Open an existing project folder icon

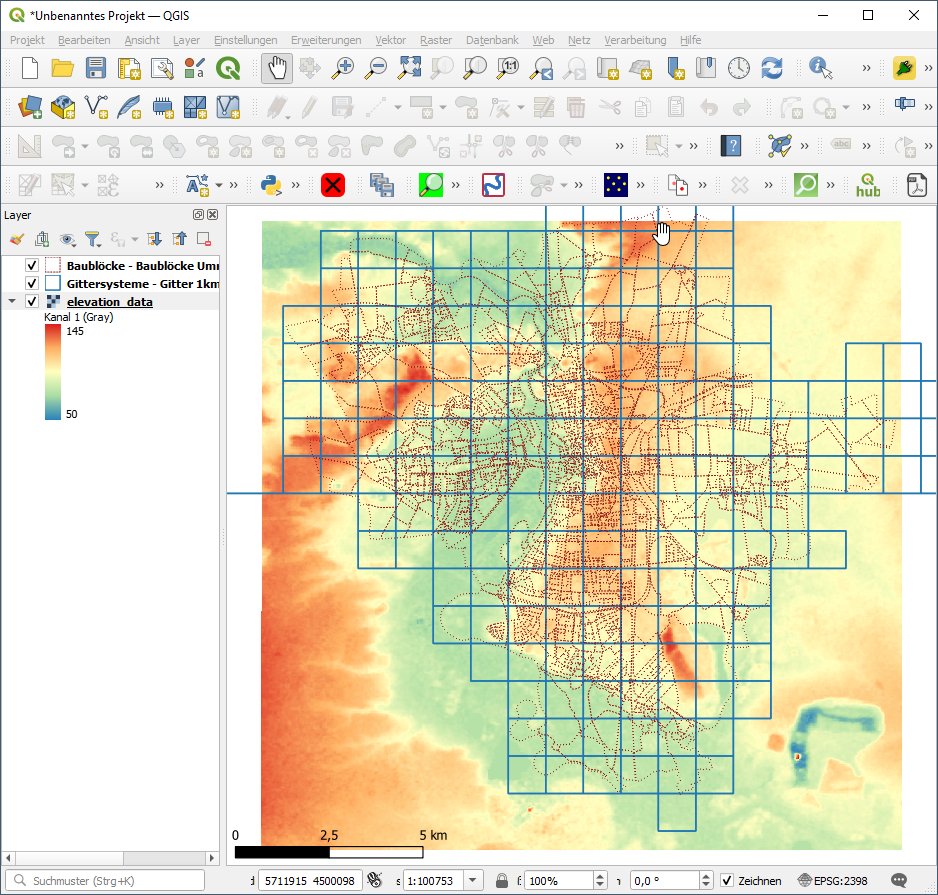(62, 68)
